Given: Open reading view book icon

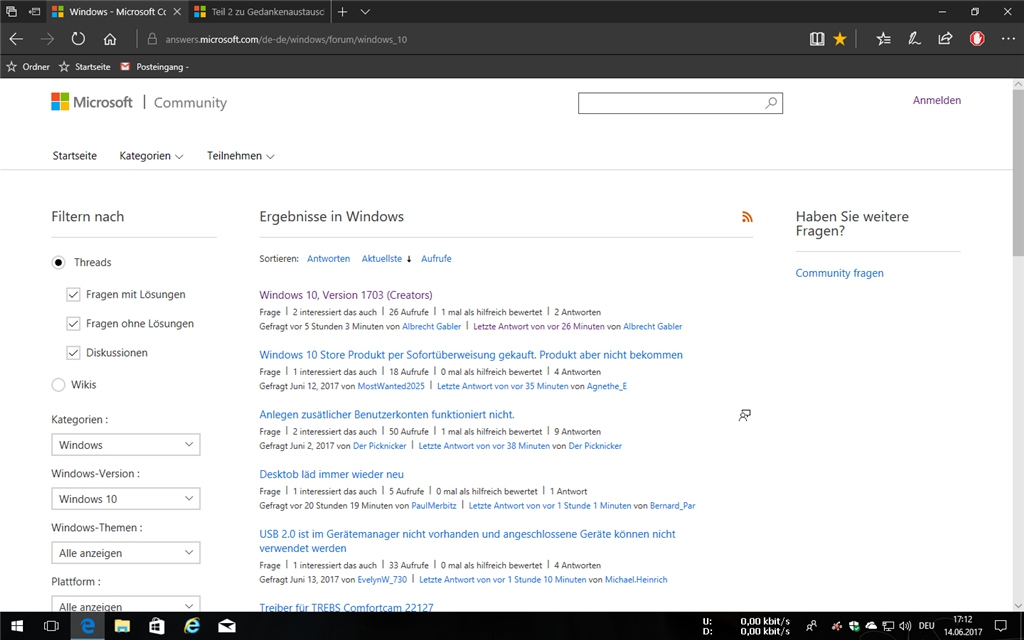Looking at the screenshot, I should [x=817, y=39].
